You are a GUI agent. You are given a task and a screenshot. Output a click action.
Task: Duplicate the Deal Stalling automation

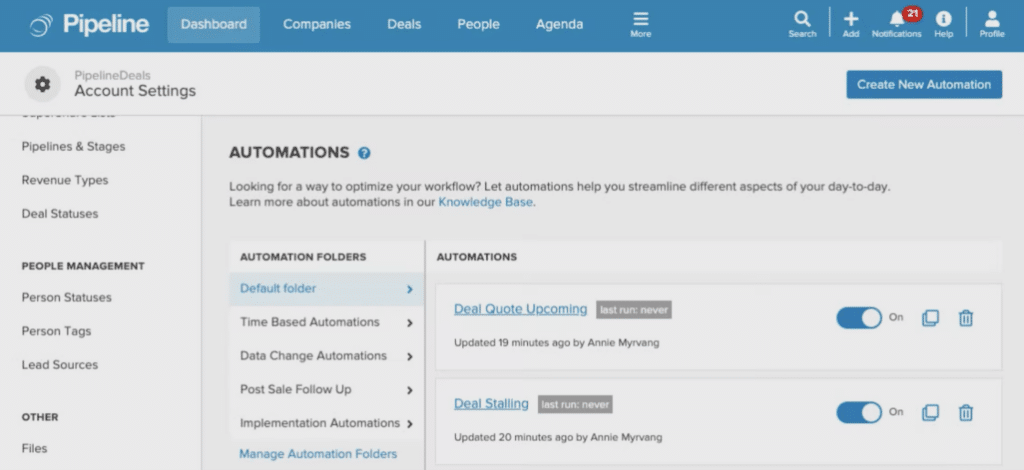[930, 413]
